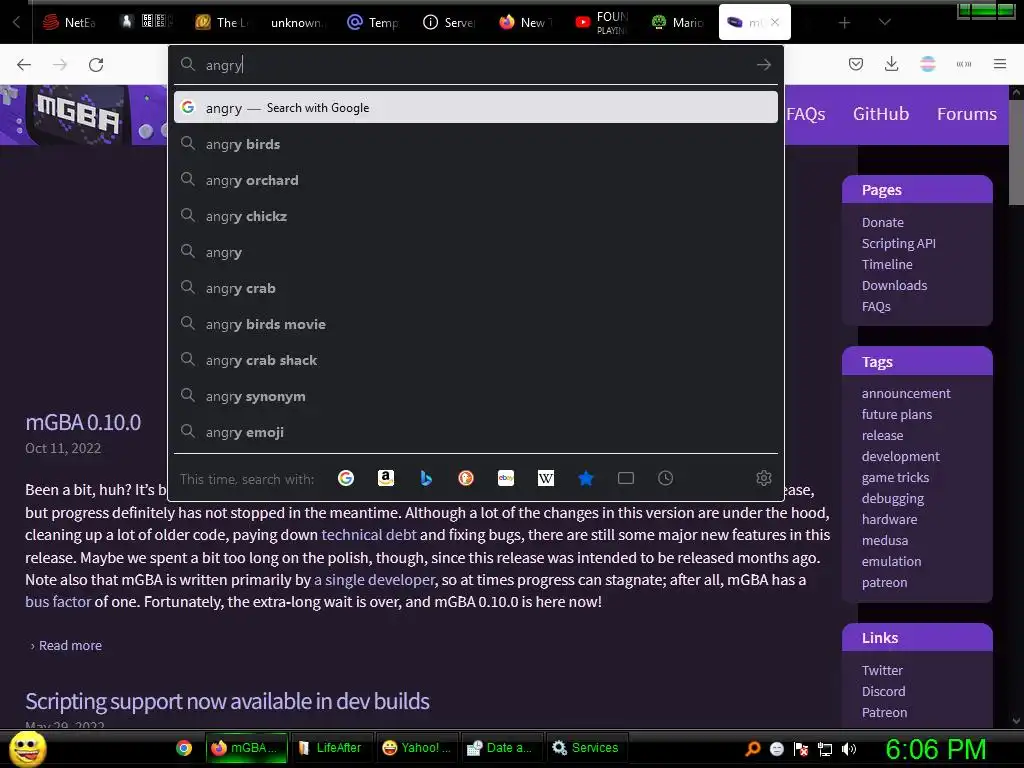Open the Forums nav link
Image resolution: width=1024 pixels, height=768 pixels.
pyautogui.click(x=967, y=114)
